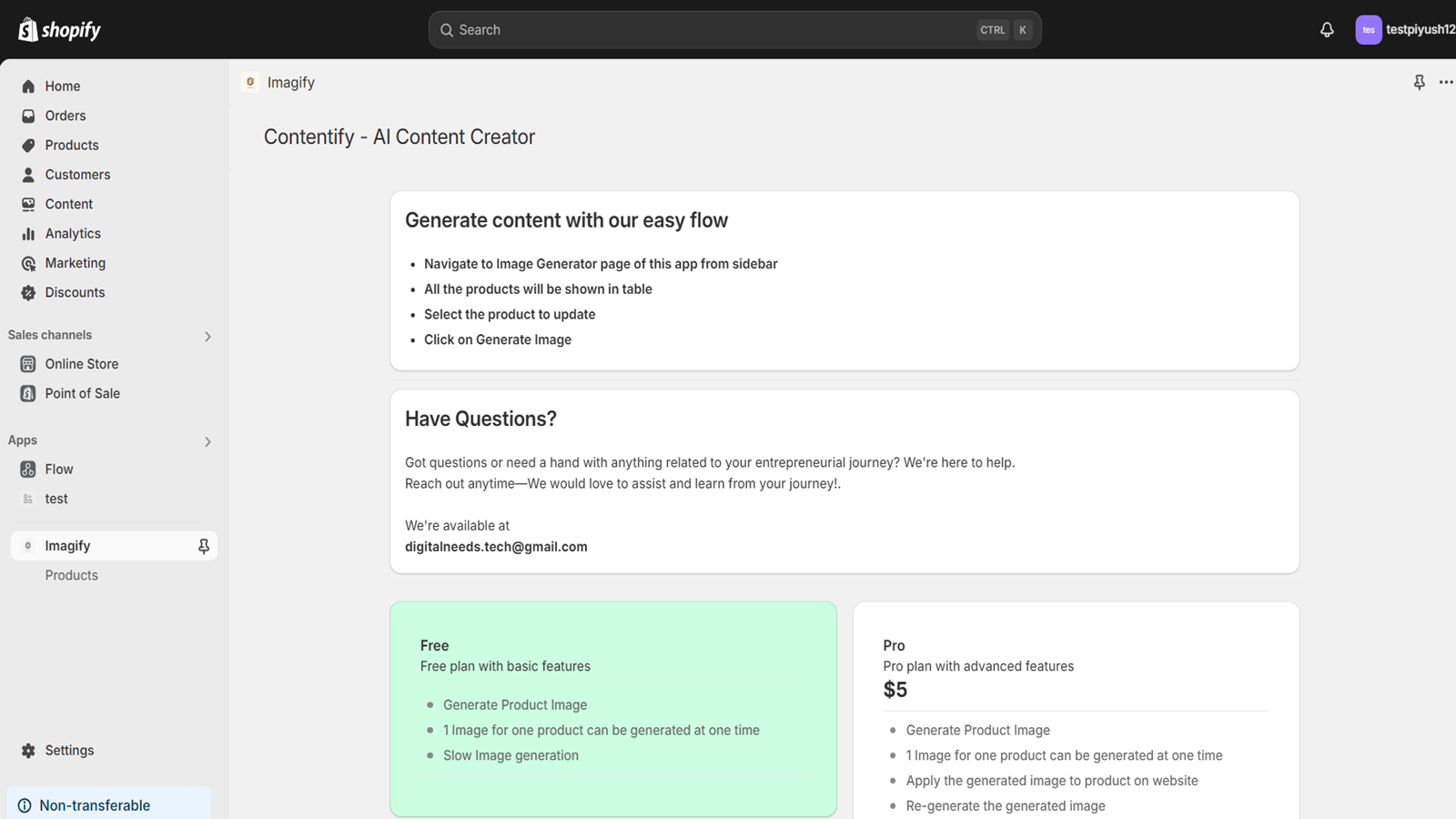
Task: Open Settings
Action: [68, 750]
